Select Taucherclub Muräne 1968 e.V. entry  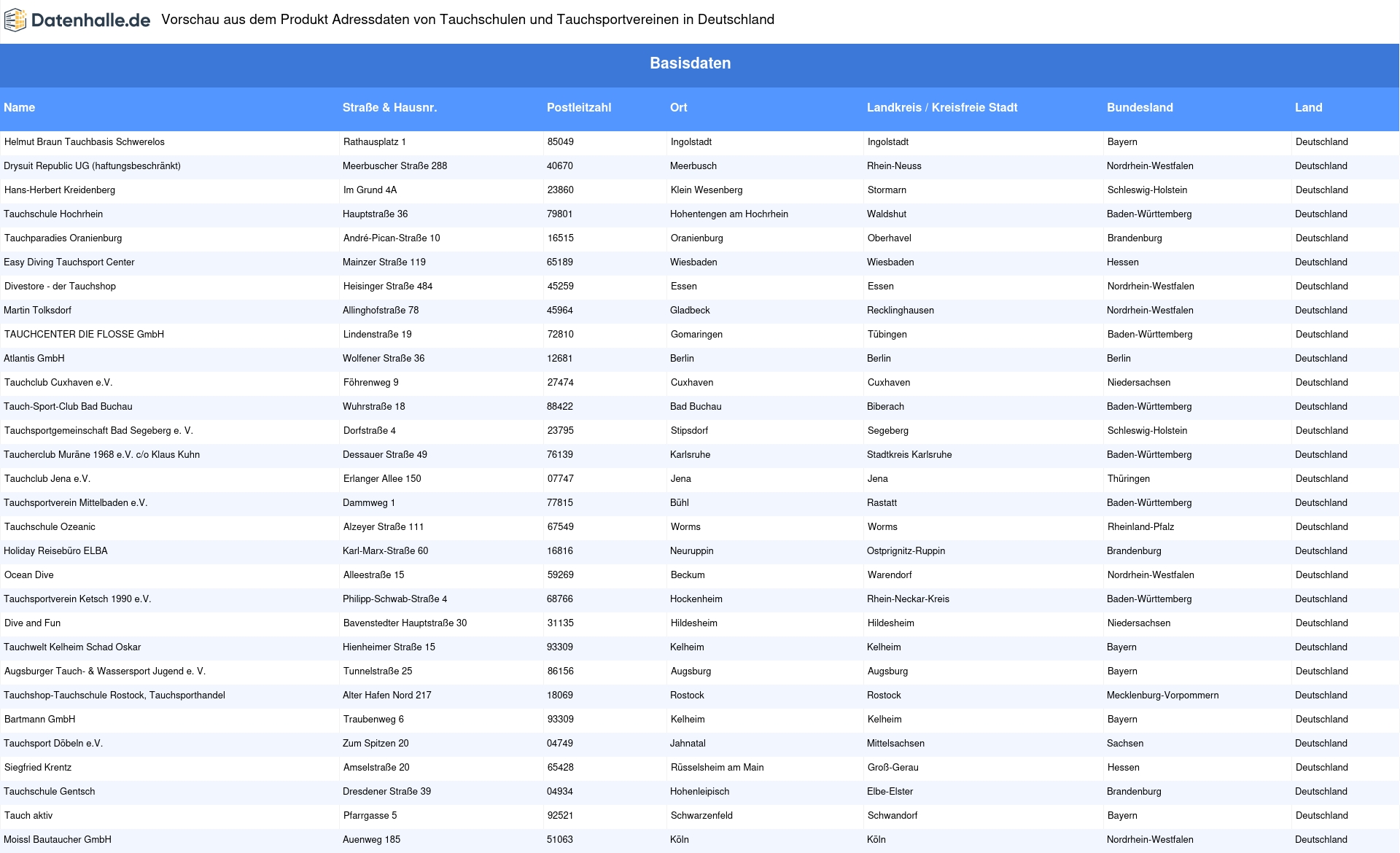click(101, 455)
